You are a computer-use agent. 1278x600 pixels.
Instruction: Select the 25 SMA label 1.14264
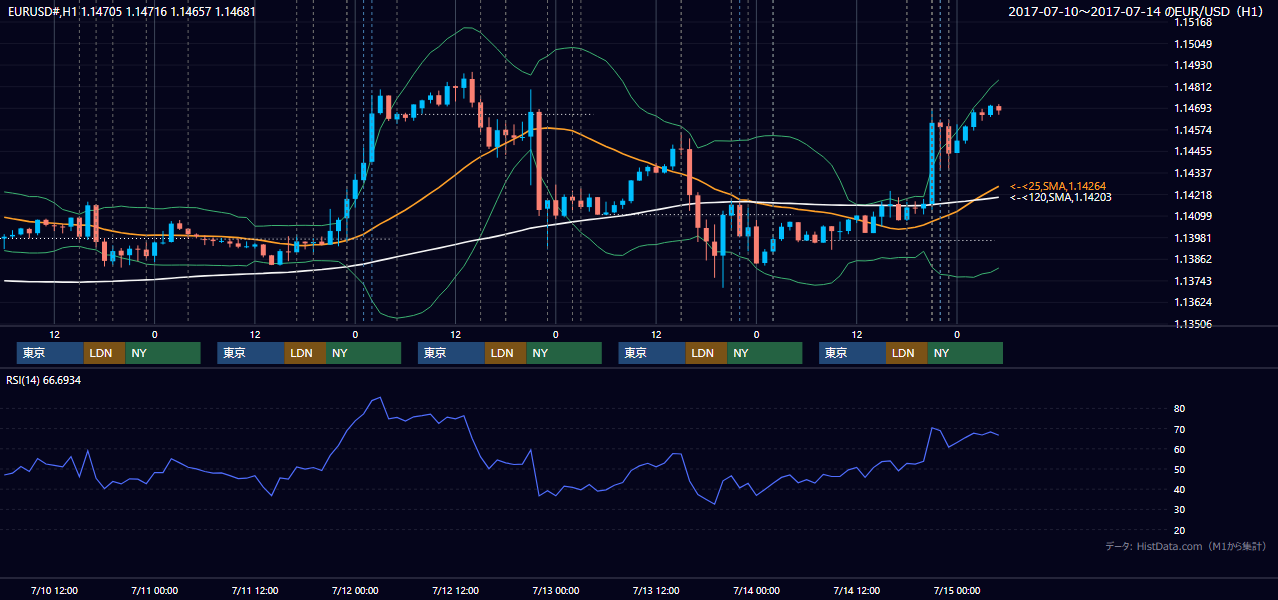pos(1057,186)
